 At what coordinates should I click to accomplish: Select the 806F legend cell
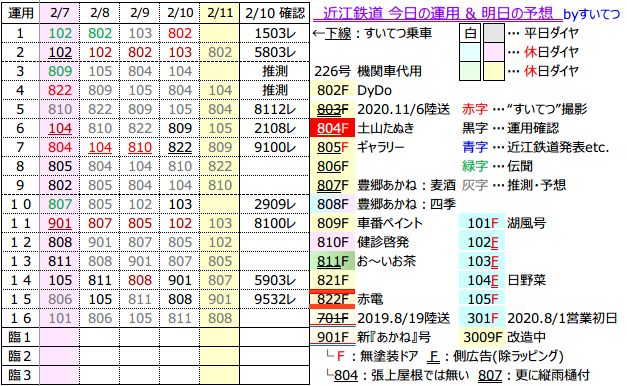[x=332, y=166]
